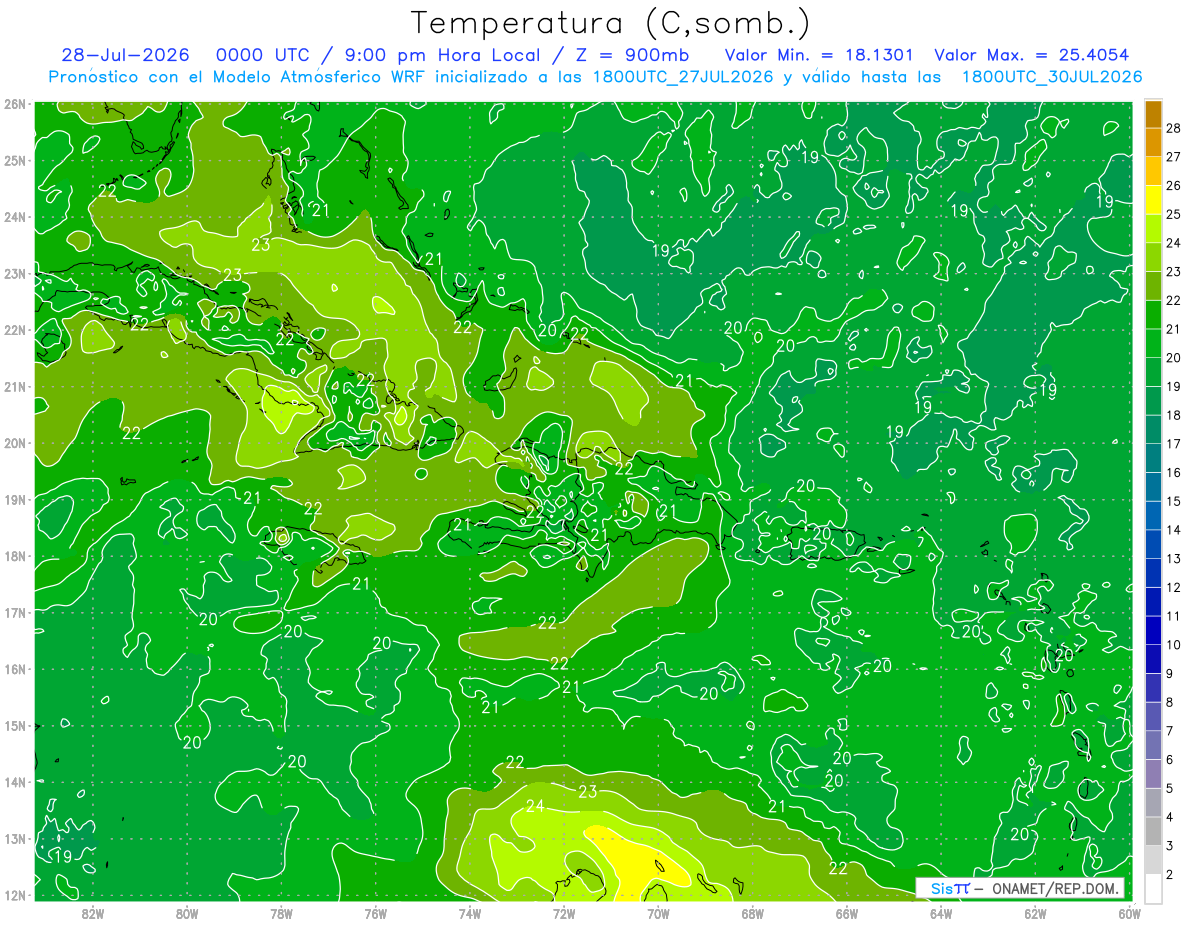
Task: Click the '60W' longitude axis label
Action: 1130,912
